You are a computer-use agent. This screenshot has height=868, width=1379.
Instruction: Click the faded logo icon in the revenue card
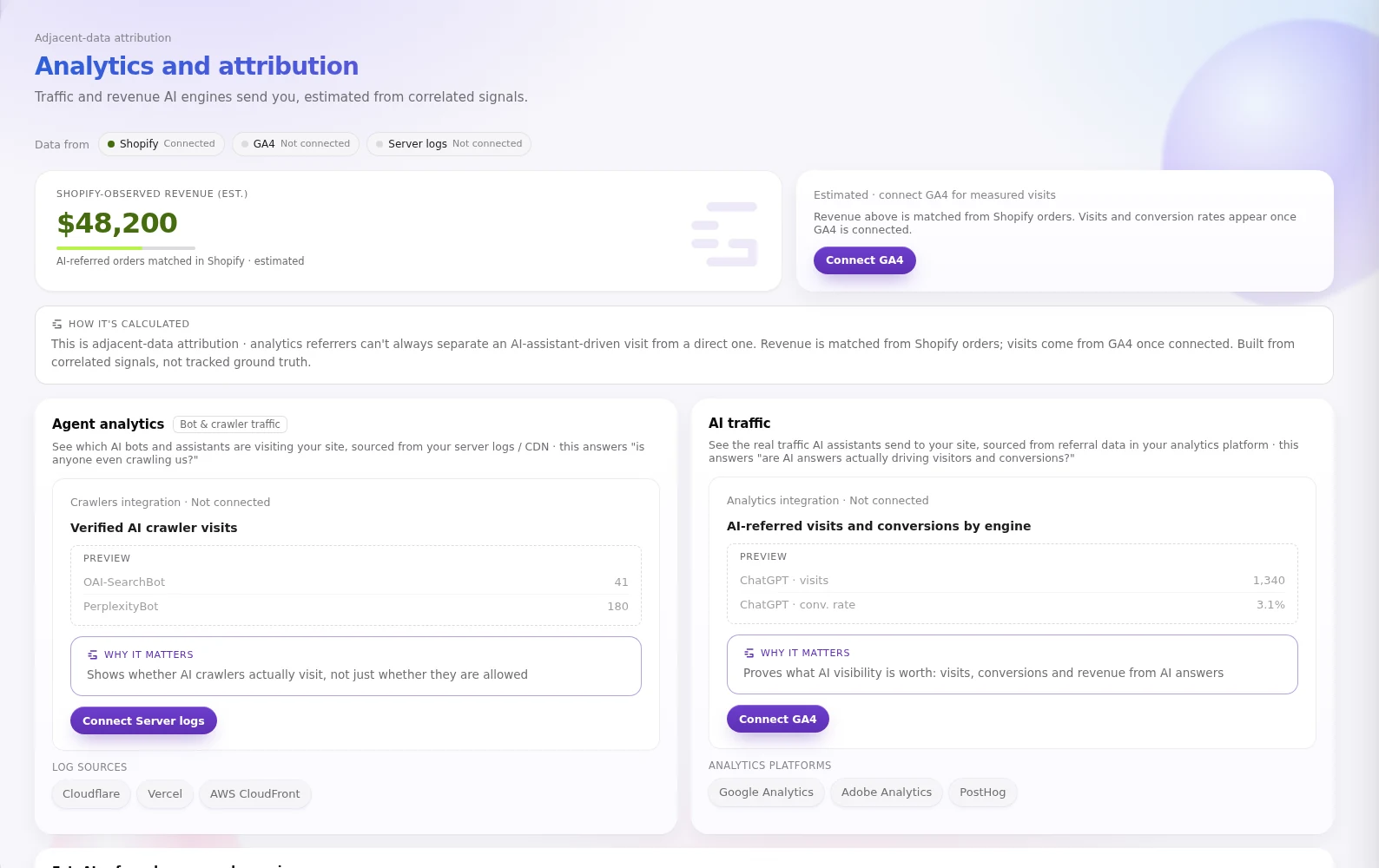point(724,233)
